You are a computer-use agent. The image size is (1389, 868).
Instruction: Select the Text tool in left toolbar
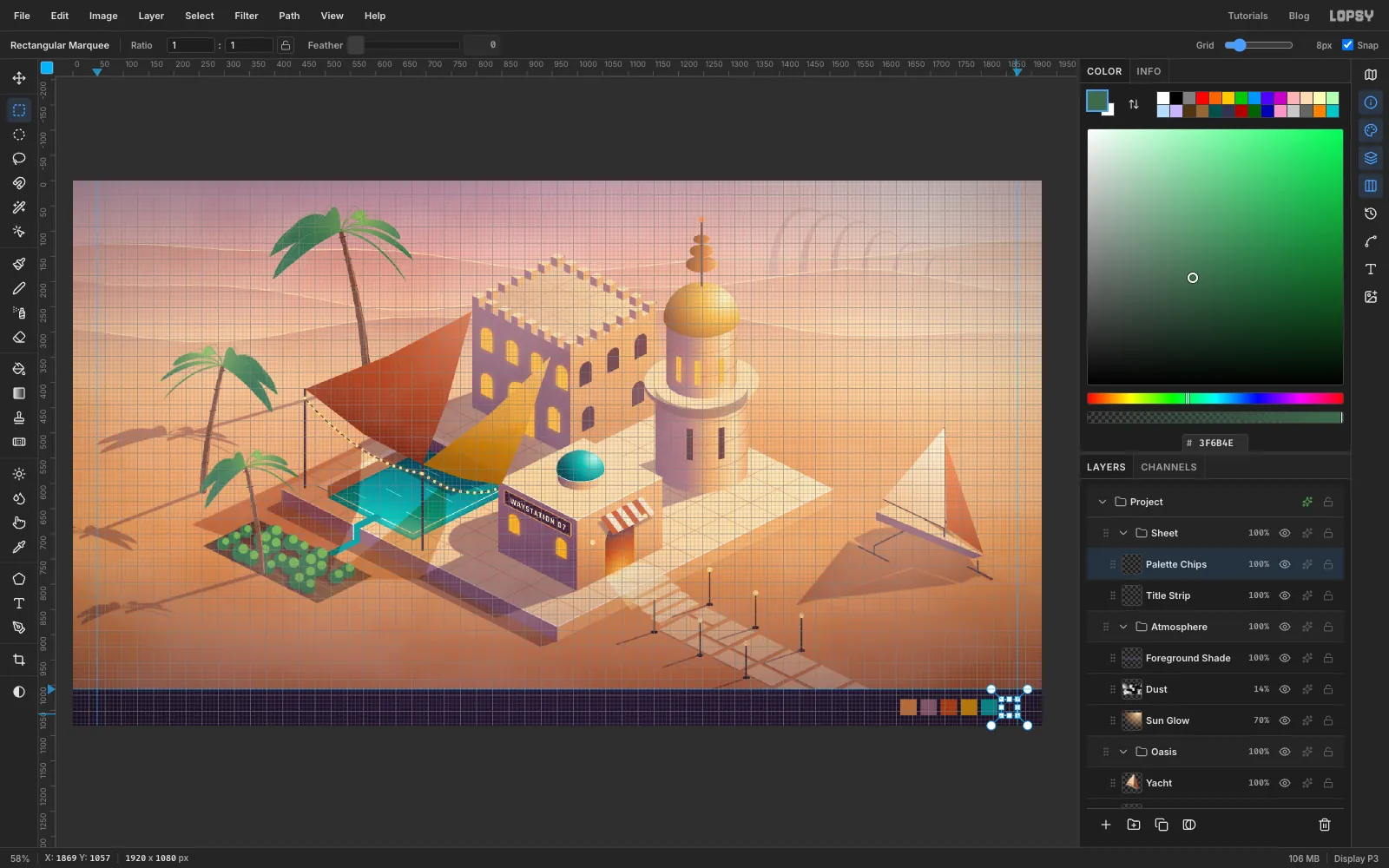pos(19,603)
